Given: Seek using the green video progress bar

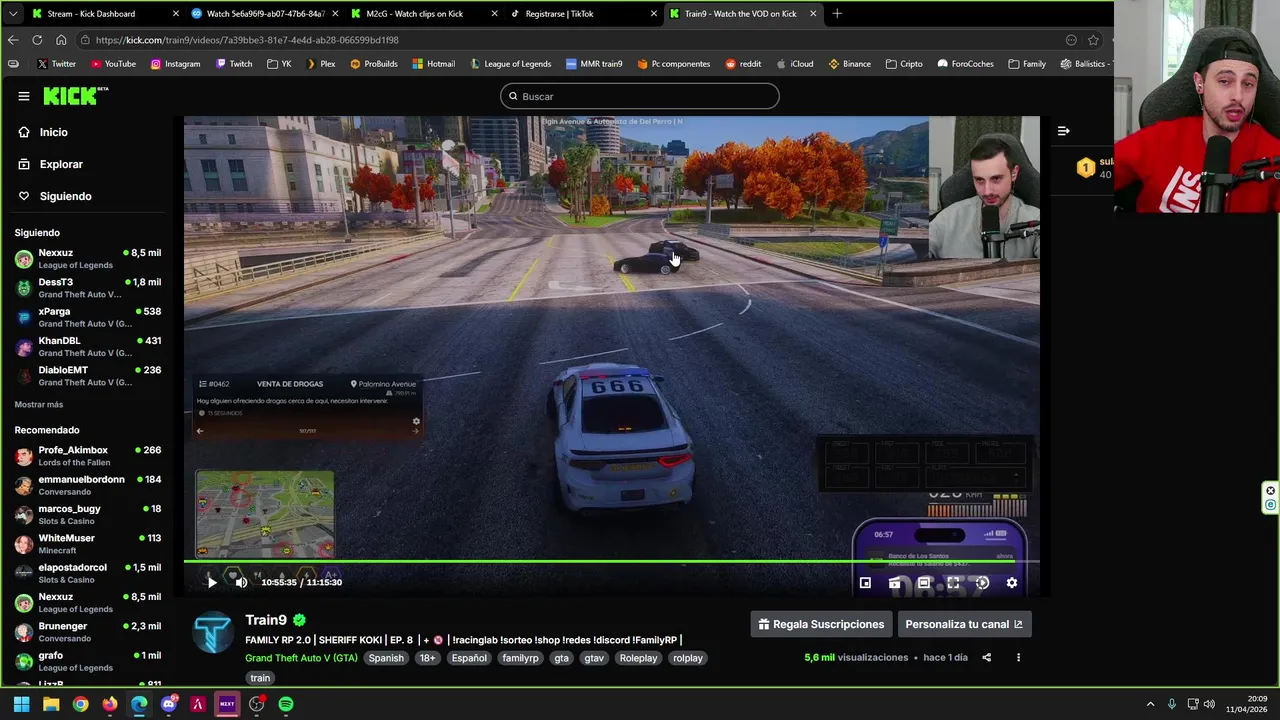Looking at the screenshot, I should 611,562.
